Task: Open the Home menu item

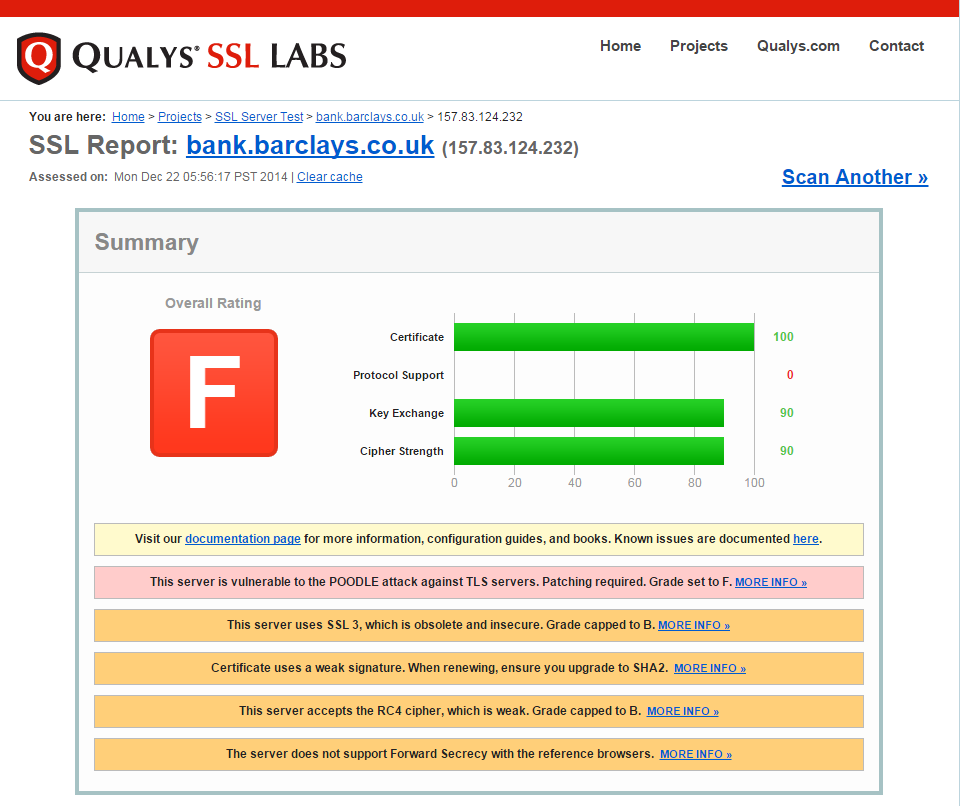Action: click(620, 46)
